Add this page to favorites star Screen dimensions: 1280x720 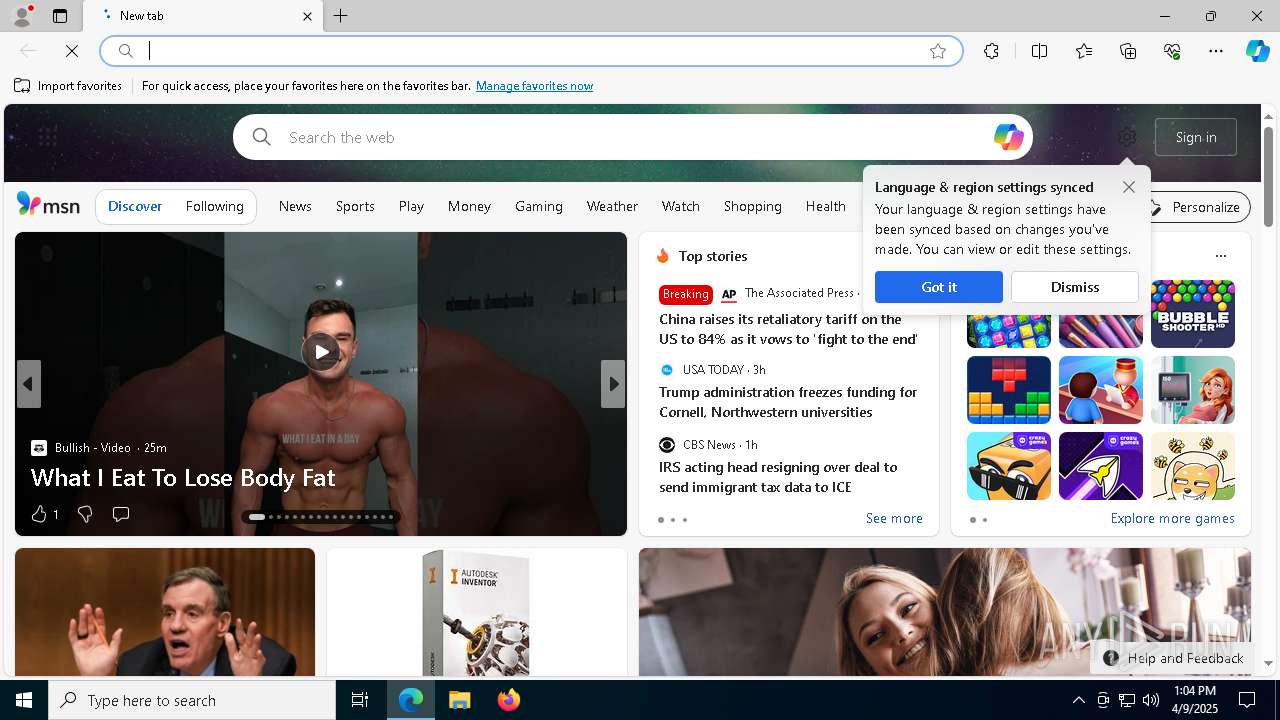pos(938,51)
